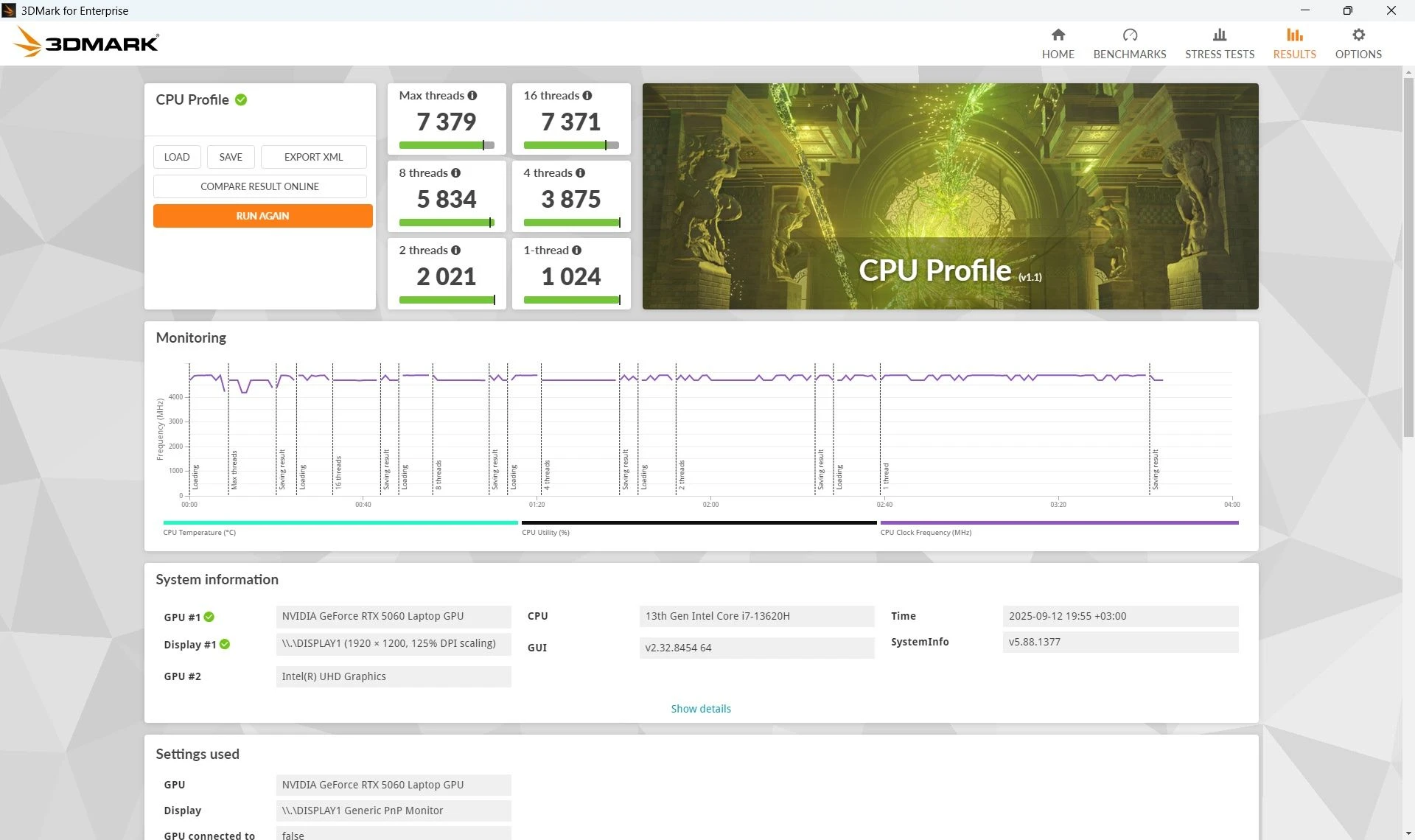Open Benchmarks via the gauge icon
1415x840 pixels.
click(x=1129, y=35)
